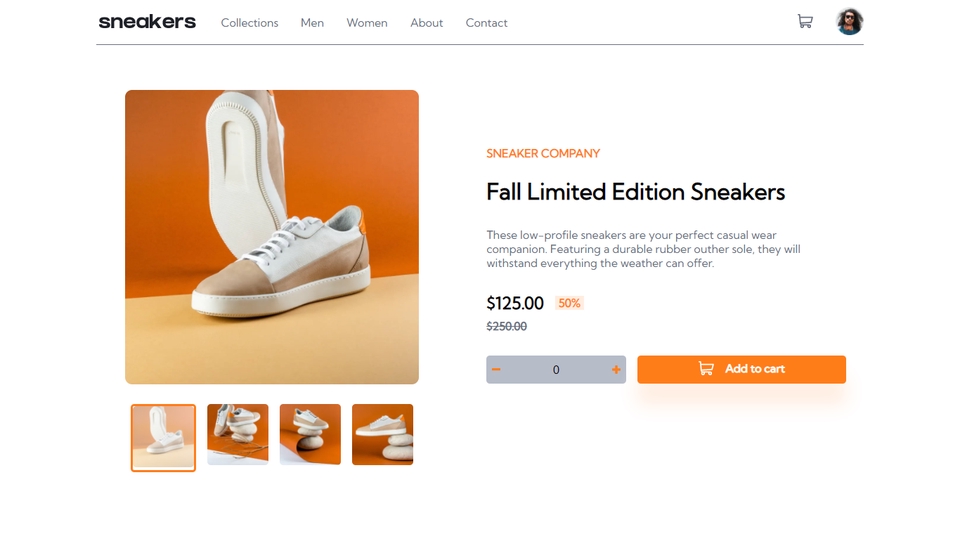Screen dimensions: 960x534
Task: Click the user profile avatar
Action: tap(849, 21)
